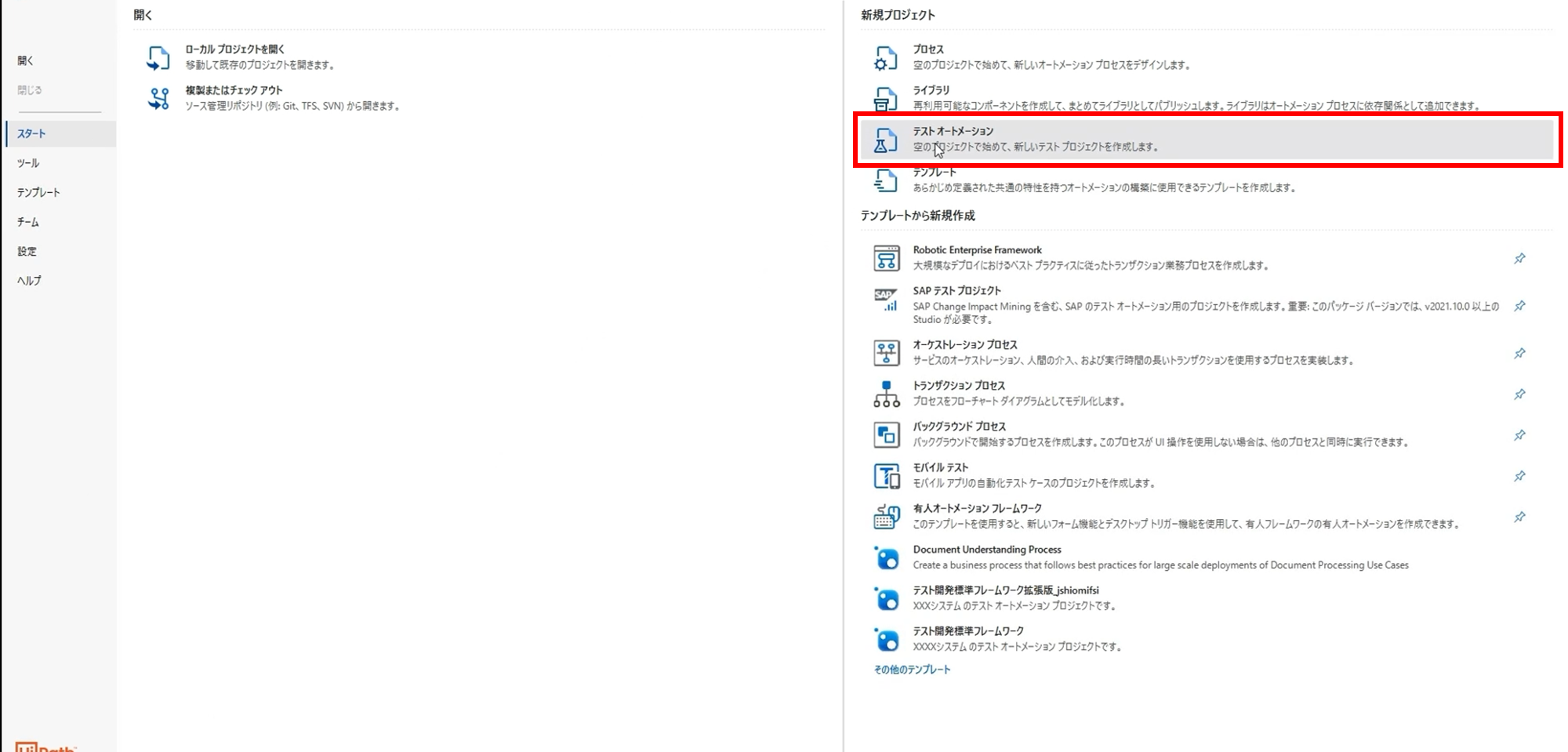Pin the SAP テスト プロジェクト template
1568x752 pixels.
pos(1519,306)
